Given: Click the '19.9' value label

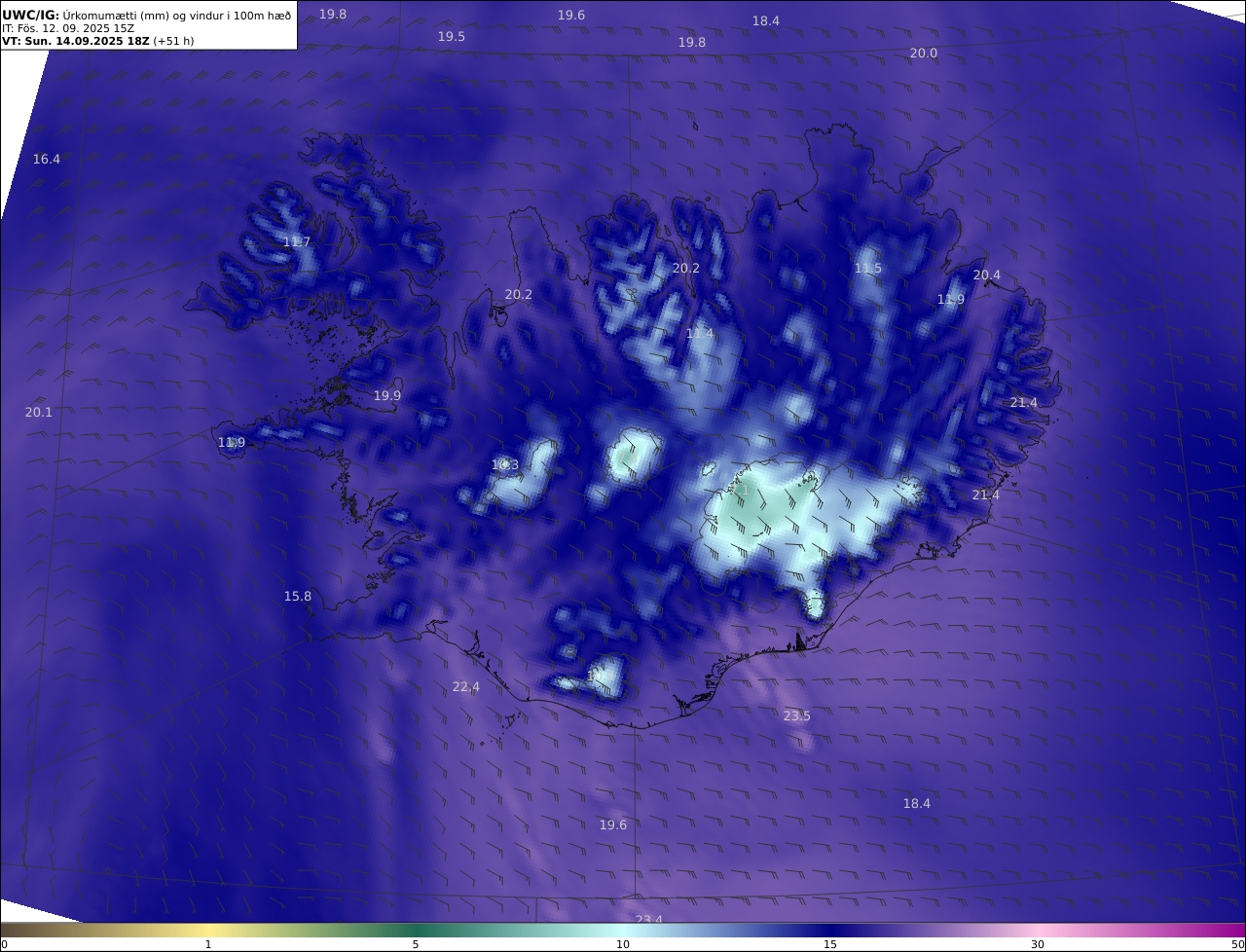Looking at the screenshot, I should coord(386,396).
